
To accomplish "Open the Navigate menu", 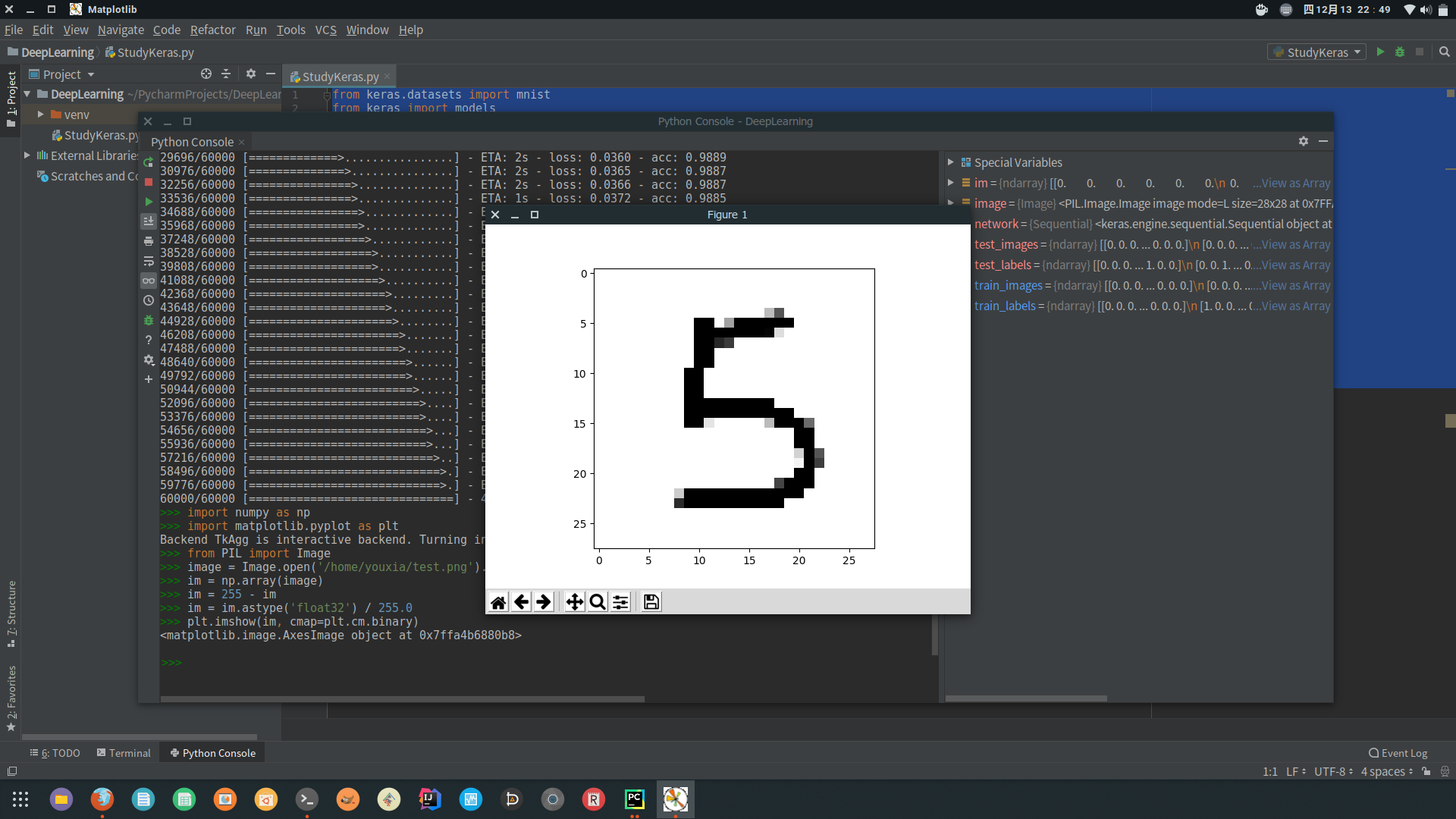I will [x=121, y=30].
